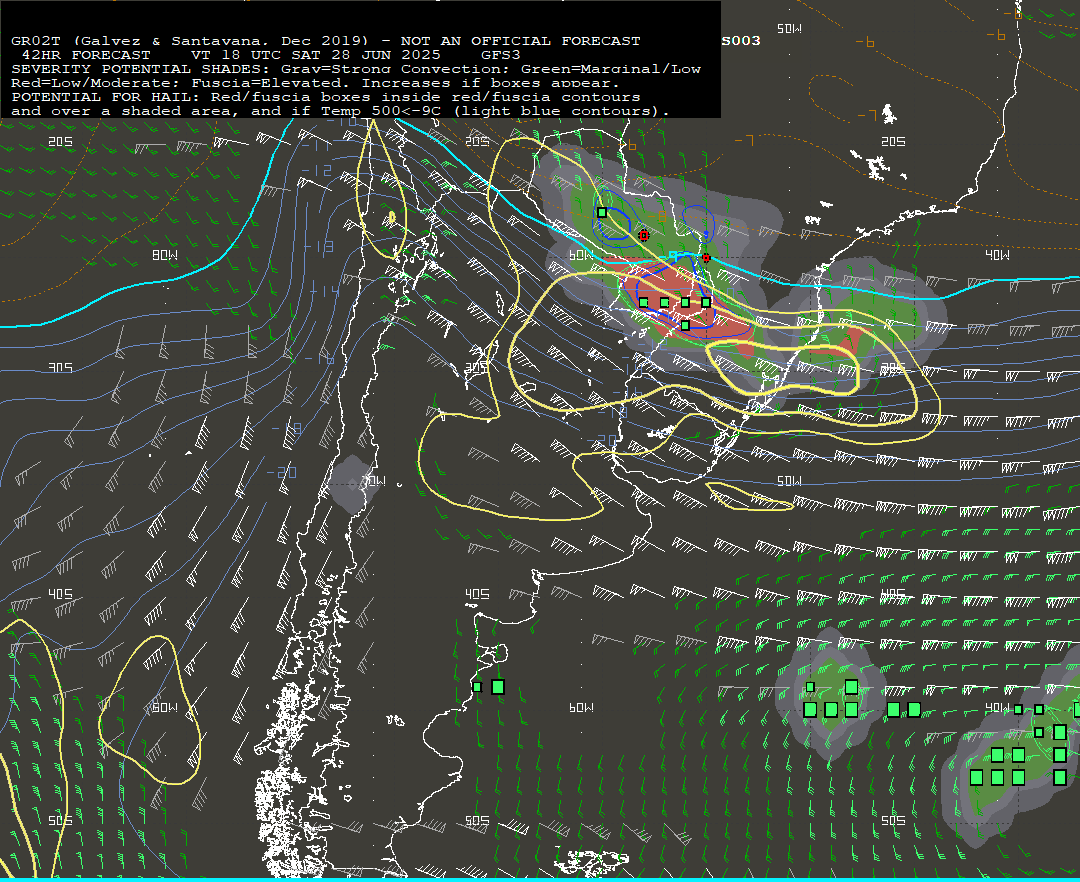Click the GR02T title line in the header
Screen dimensions: 1080x882
tap(326, 41)
